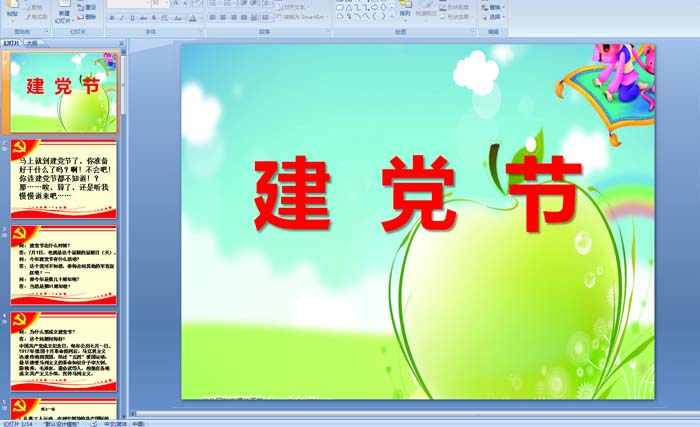Click the character spacing icon
Image resolution: width=700 pixels, height=427 pixels.
click(x=164, y=18)
